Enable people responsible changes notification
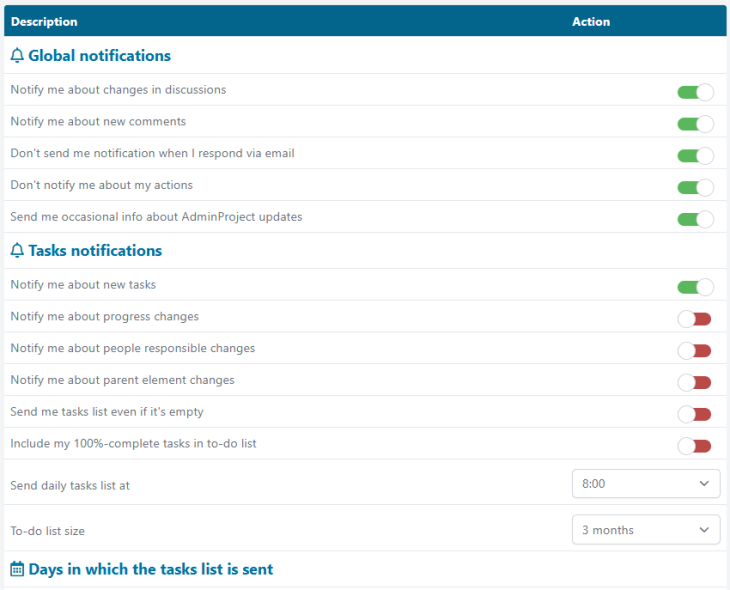 tap(695, 351)
